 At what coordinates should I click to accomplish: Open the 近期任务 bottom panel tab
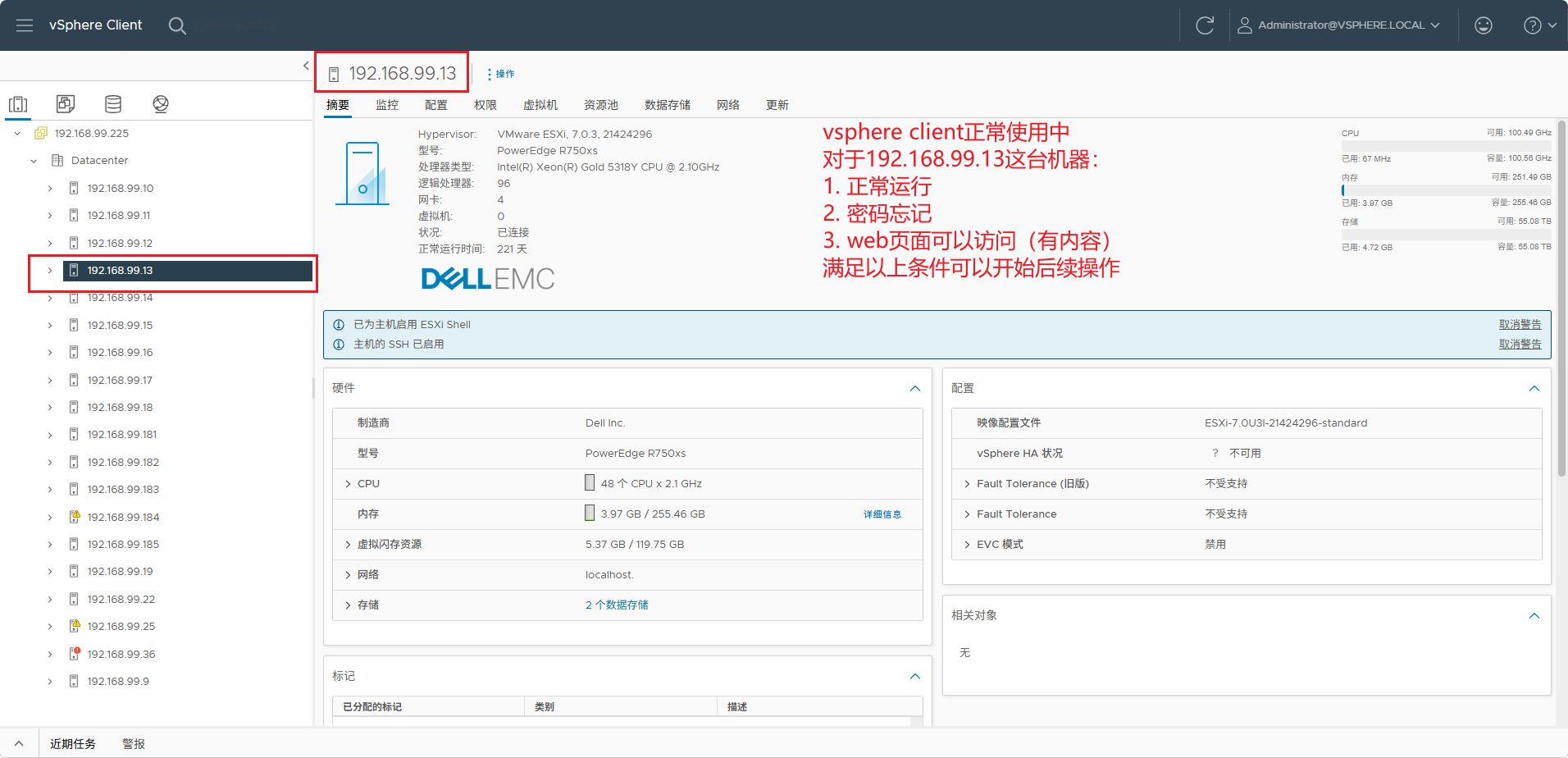pos(73,744)
